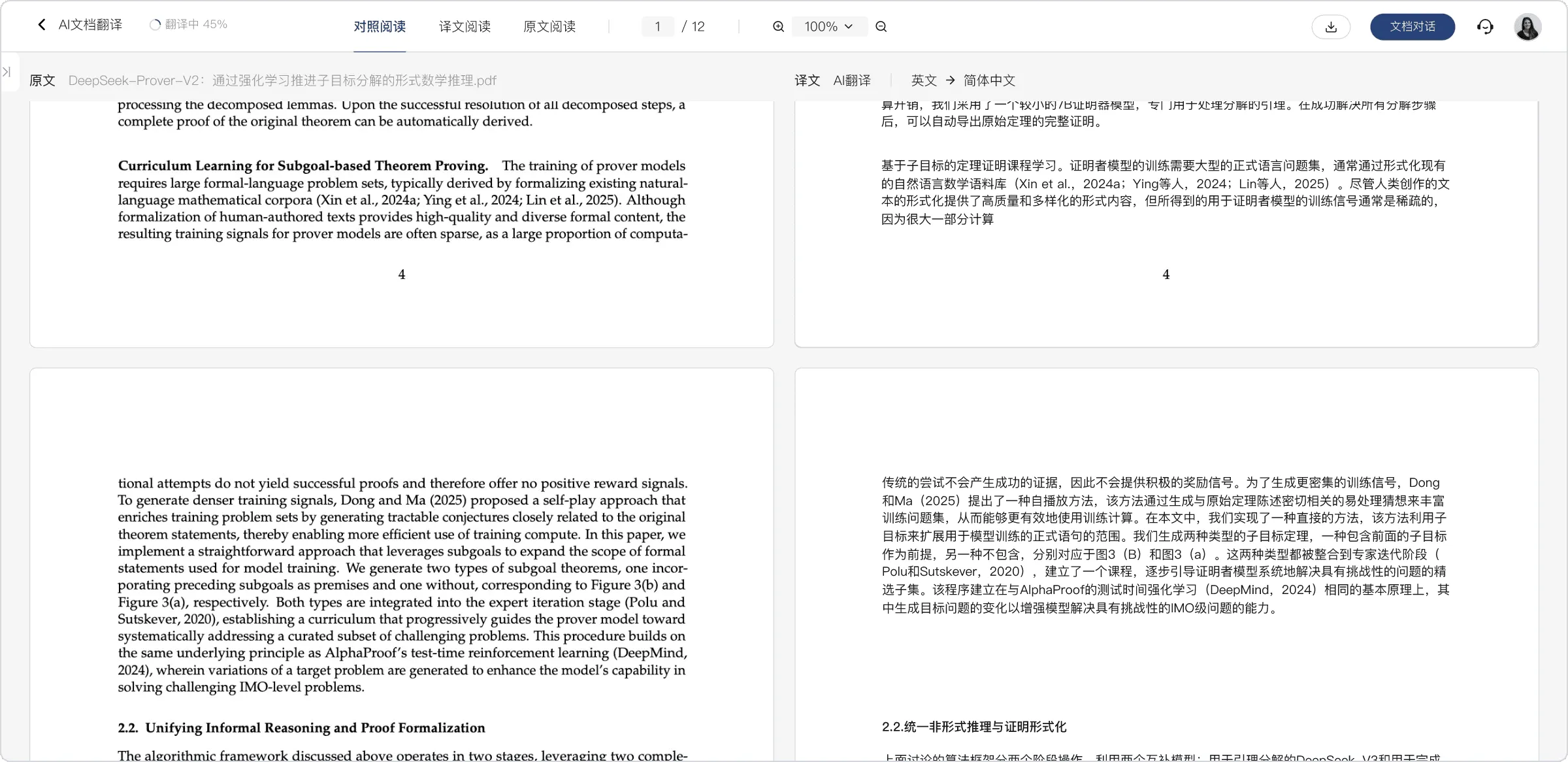Click the download document icon button

pyautogui.click(x=1331, y=27)
